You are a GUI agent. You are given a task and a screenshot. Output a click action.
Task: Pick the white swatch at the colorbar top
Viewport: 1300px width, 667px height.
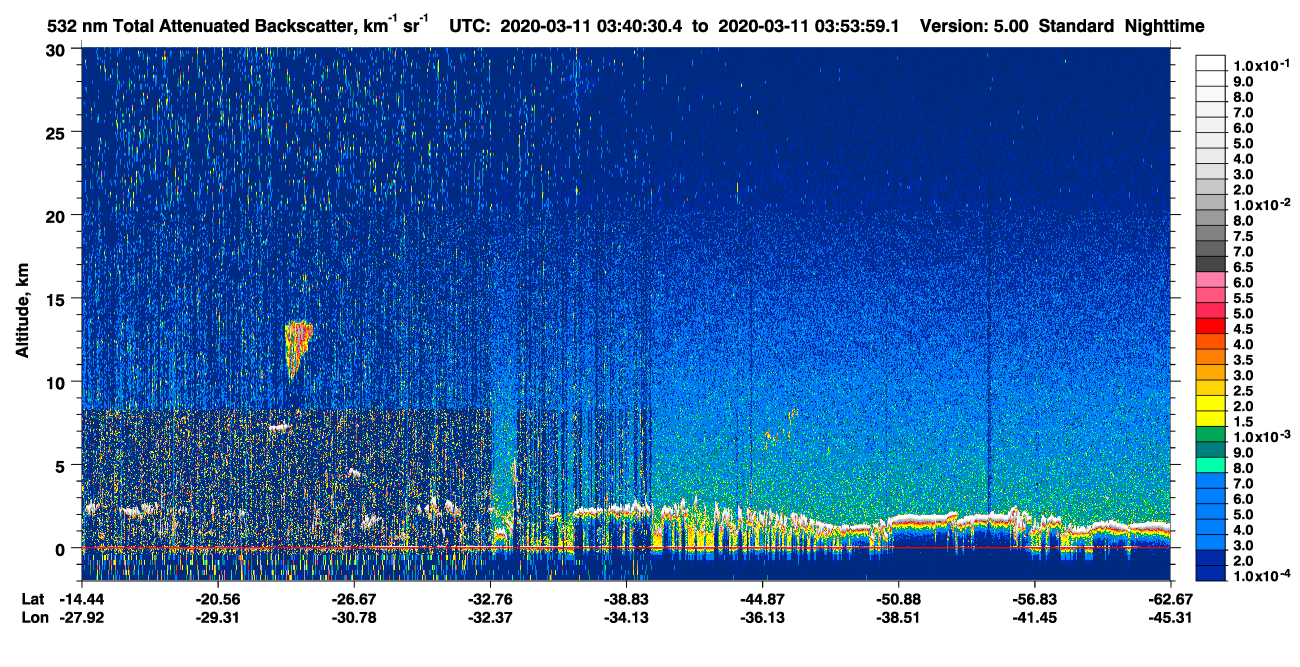coord(1211,62)
